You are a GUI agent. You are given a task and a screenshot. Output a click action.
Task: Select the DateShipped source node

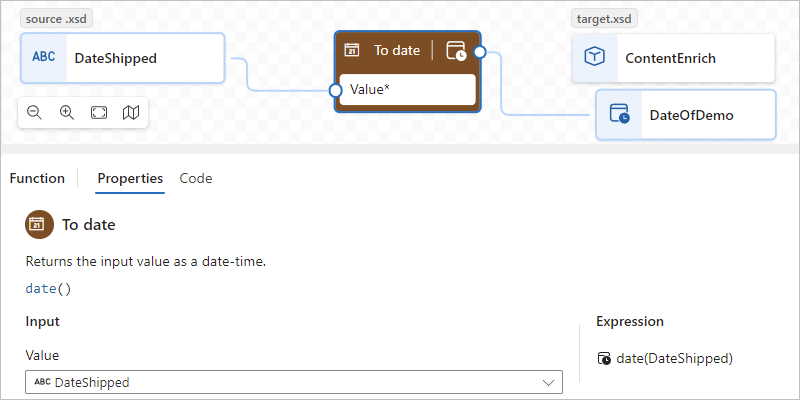pyautogui.click(x=122, y=58)
